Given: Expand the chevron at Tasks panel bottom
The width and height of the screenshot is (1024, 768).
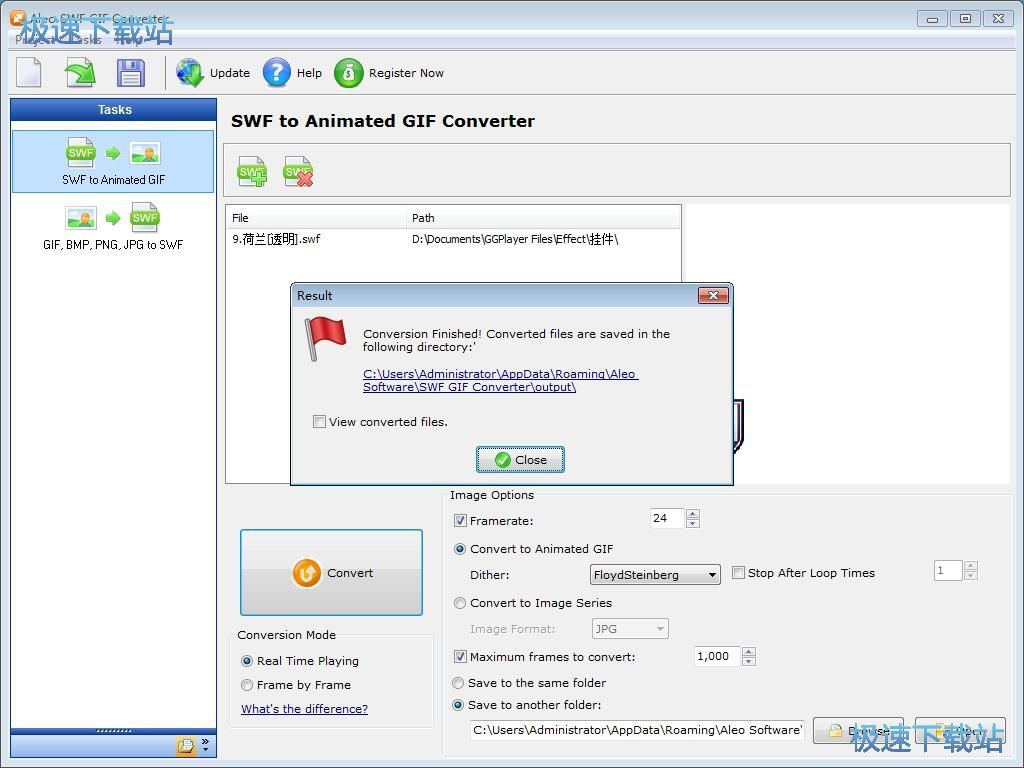Looking at the screenshot, I should pyautogui.click(x=206, y=745).
